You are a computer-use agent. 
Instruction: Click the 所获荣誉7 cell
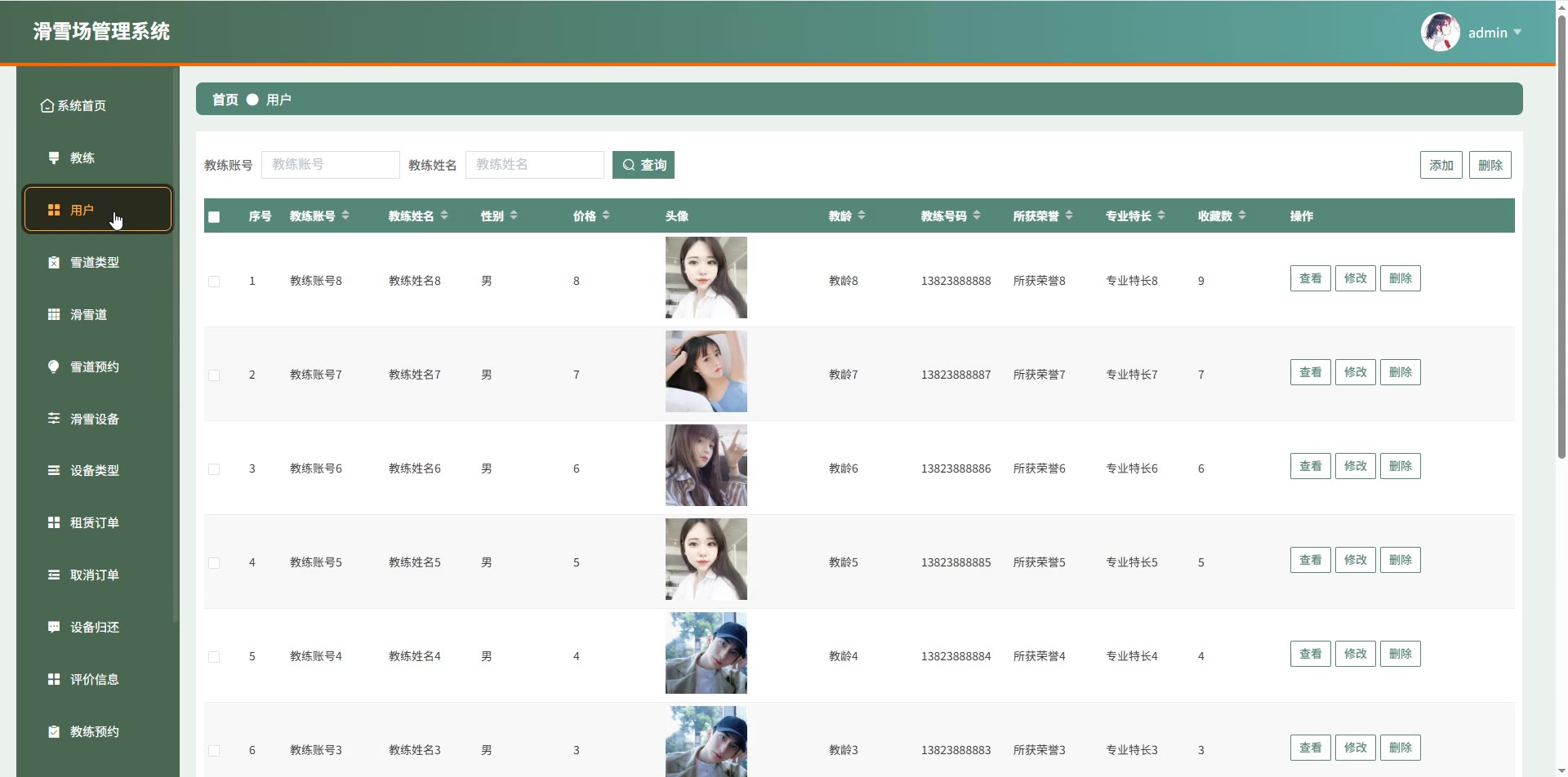pos(1040,375)
